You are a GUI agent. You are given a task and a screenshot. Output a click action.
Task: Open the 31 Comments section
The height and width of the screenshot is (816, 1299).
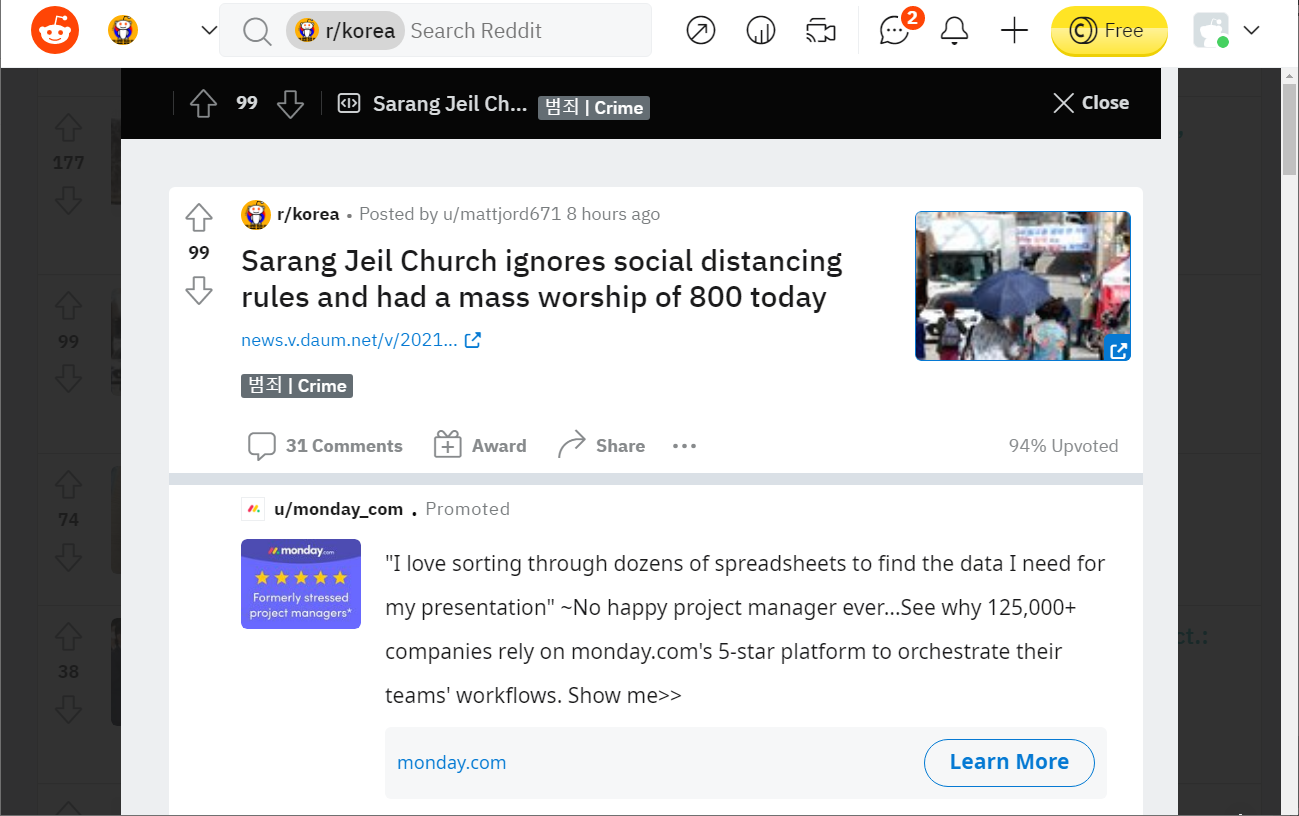(325, 446)
